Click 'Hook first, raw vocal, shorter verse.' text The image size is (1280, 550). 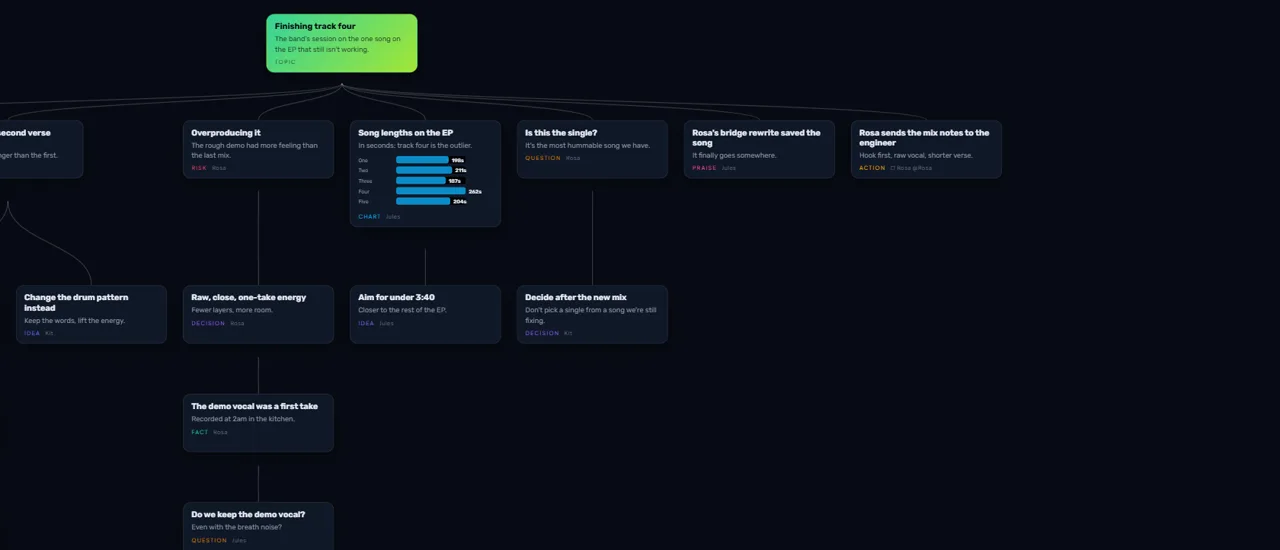915,155
